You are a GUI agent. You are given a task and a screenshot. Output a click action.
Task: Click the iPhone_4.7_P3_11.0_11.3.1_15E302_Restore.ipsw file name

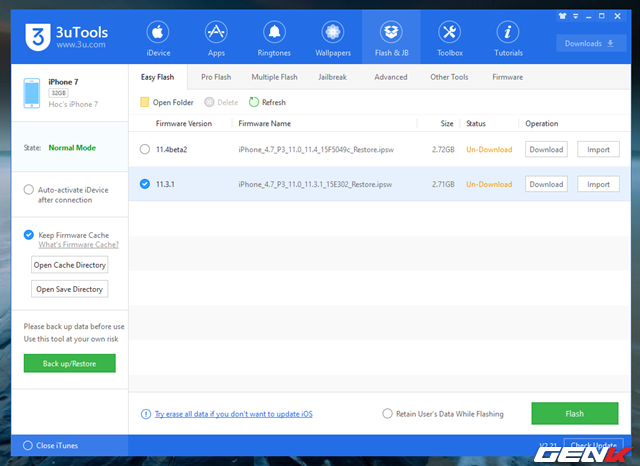pyautogui.click(x=315, y=184)
